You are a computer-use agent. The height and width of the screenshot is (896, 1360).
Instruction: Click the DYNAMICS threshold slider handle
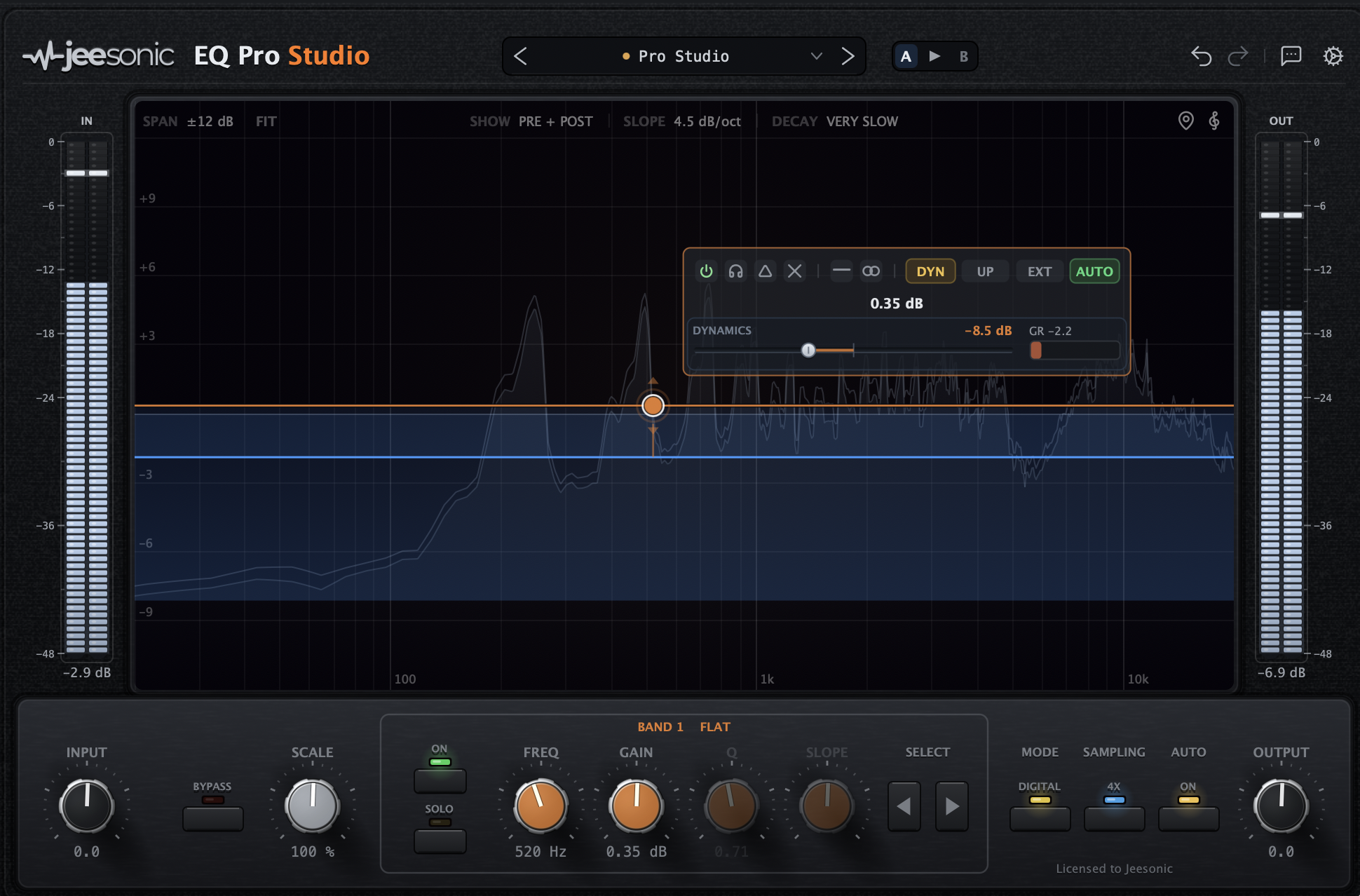click(x=808, y=350)
